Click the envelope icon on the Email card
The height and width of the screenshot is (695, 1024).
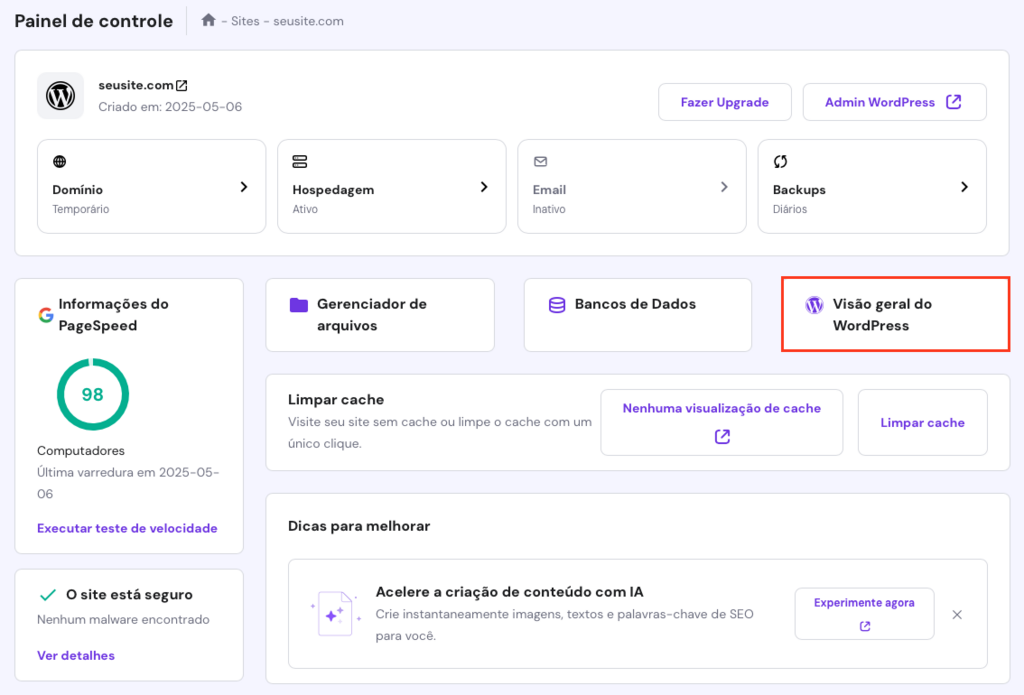click(x=541, y=160)
